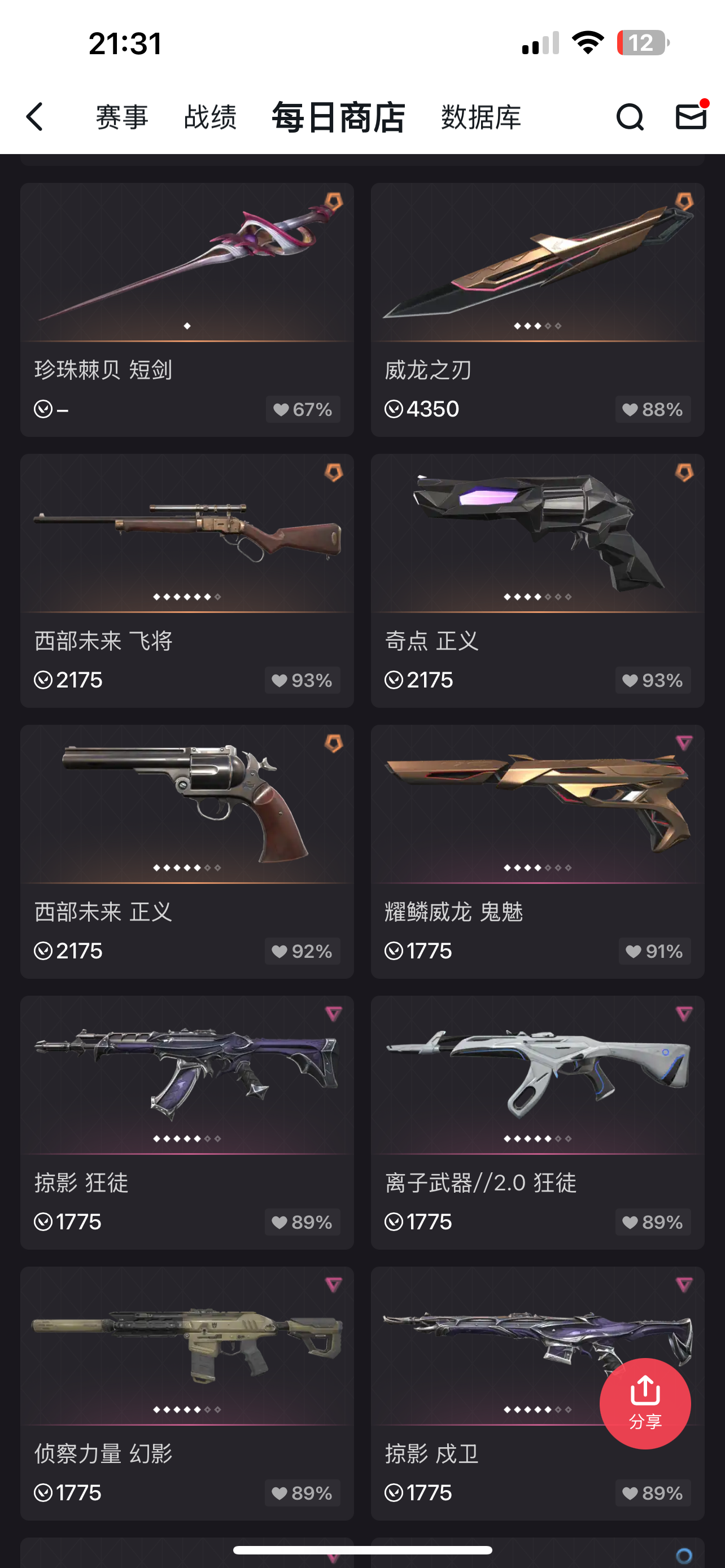Toggle the heart 91% on 耀鳞威龙 鬼魅
Image resolution: width=725 pixels, height=1568 pixels.
point(654,951)
